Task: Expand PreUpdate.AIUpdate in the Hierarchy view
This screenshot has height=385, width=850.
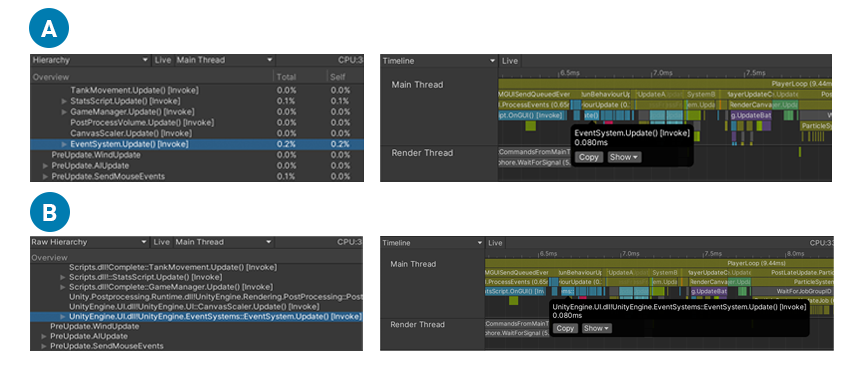Action: point(46,166)
